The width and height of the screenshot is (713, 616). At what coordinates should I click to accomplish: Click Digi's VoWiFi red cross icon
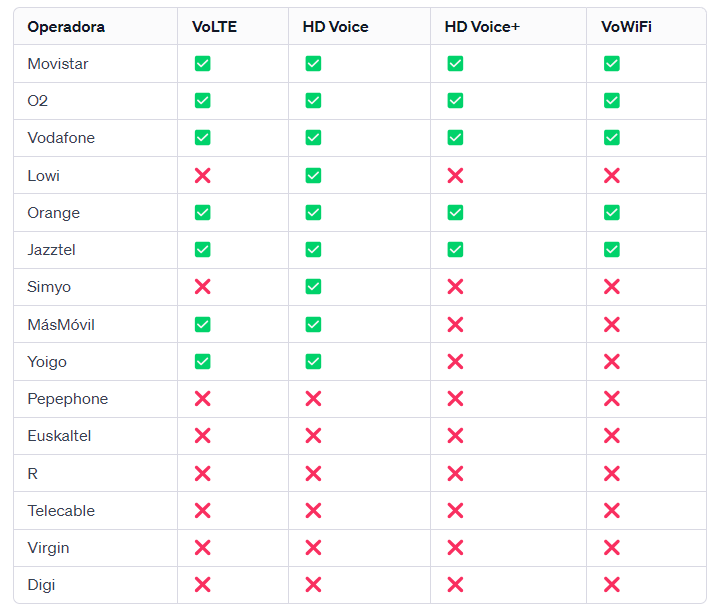pos(612,585)
